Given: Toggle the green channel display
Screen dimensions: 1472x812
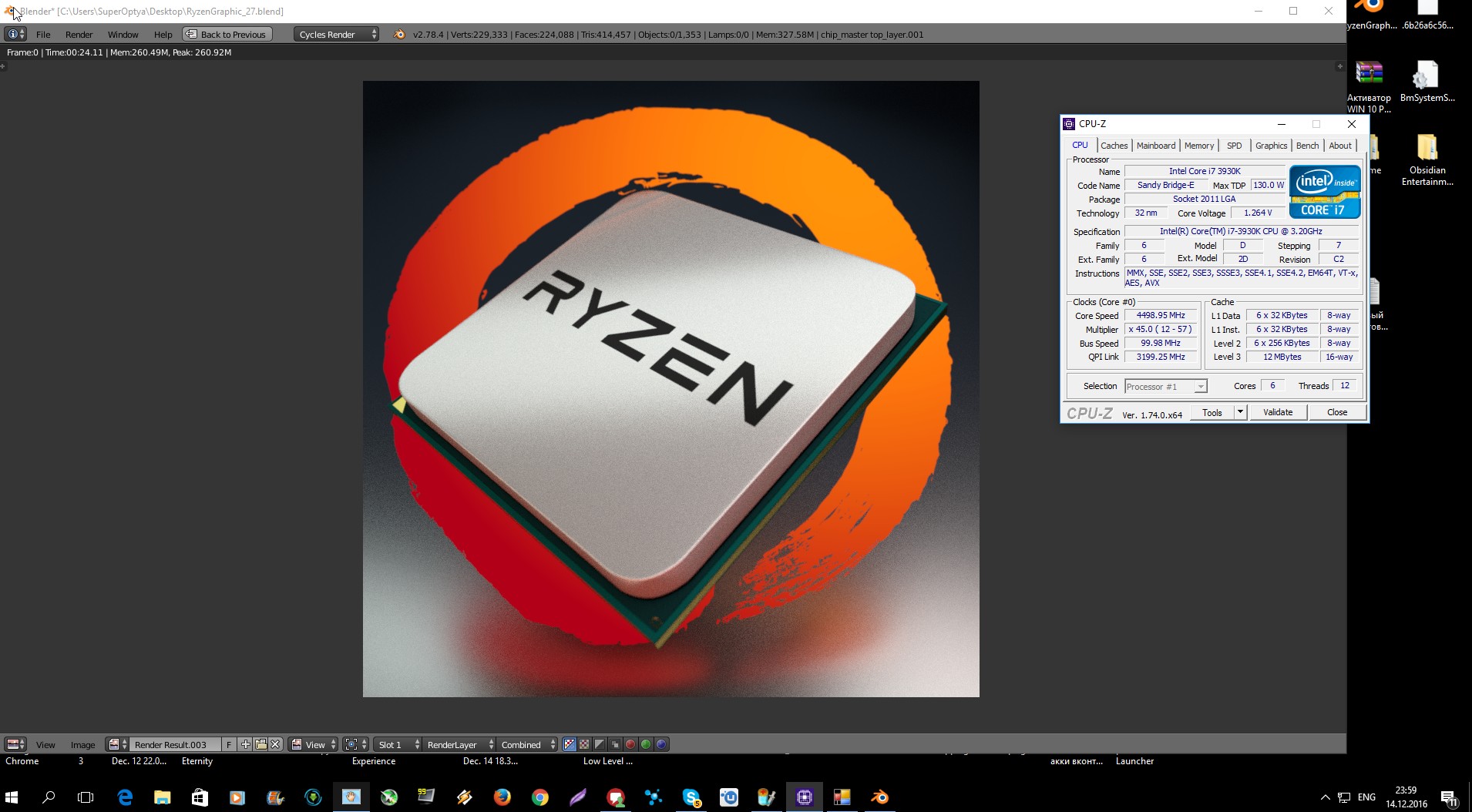Looking at the screenshot, I should (x=646, y=744).
